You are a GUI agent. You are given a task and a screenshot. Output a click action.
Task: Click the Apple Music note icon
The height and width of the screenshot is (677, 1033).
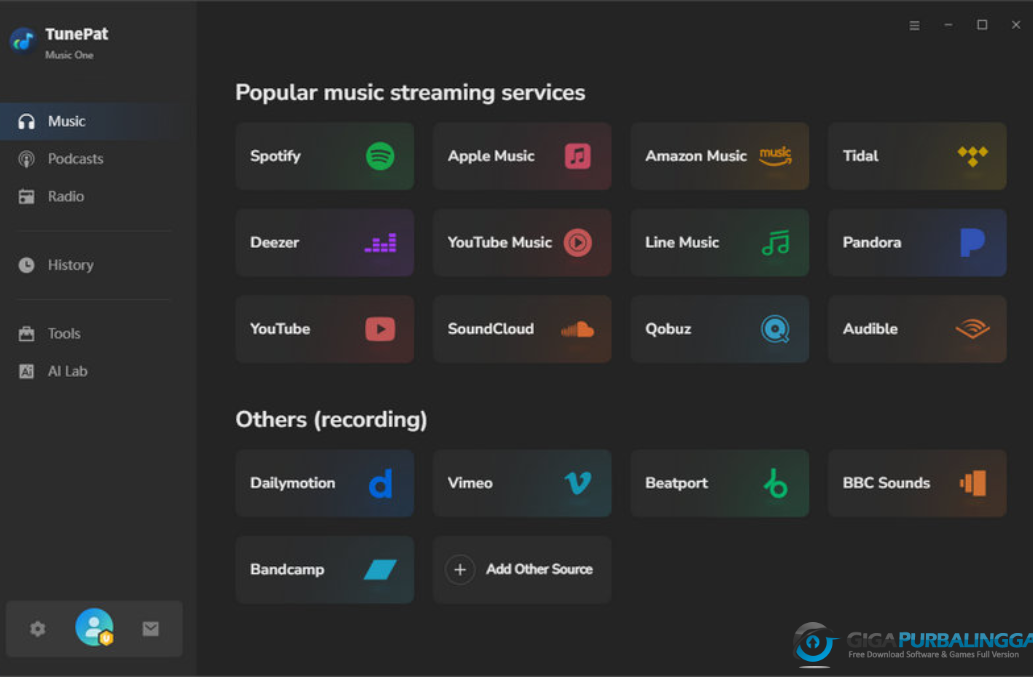(x=577, y=156)
